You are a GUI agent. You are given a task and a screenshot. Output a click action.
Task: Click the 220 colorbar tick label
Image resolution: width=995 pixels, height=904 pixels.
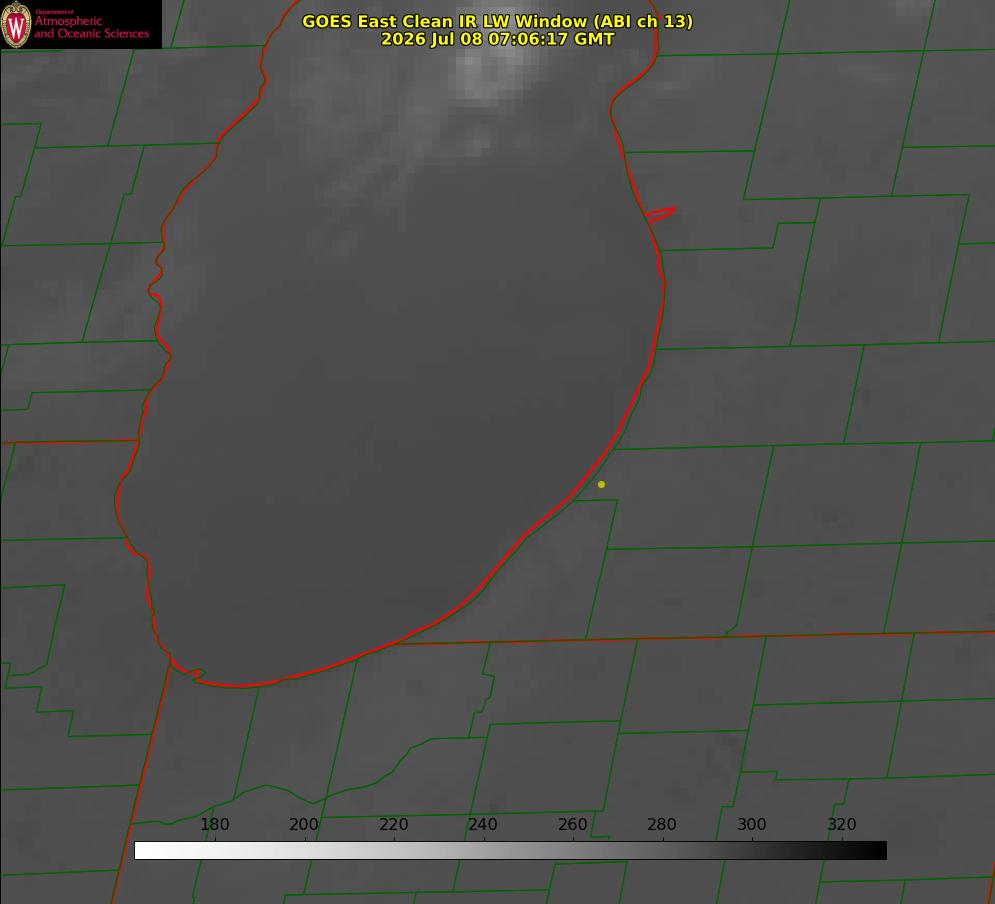[x=393, y=824]
